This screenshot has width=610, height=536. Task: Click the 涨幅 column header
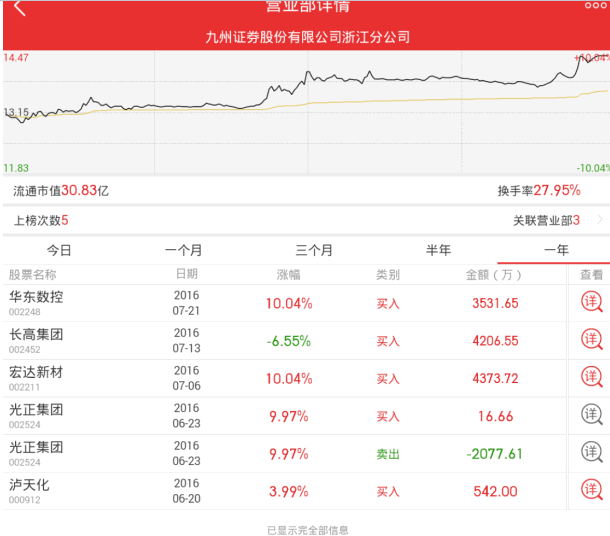coord(289,275)
